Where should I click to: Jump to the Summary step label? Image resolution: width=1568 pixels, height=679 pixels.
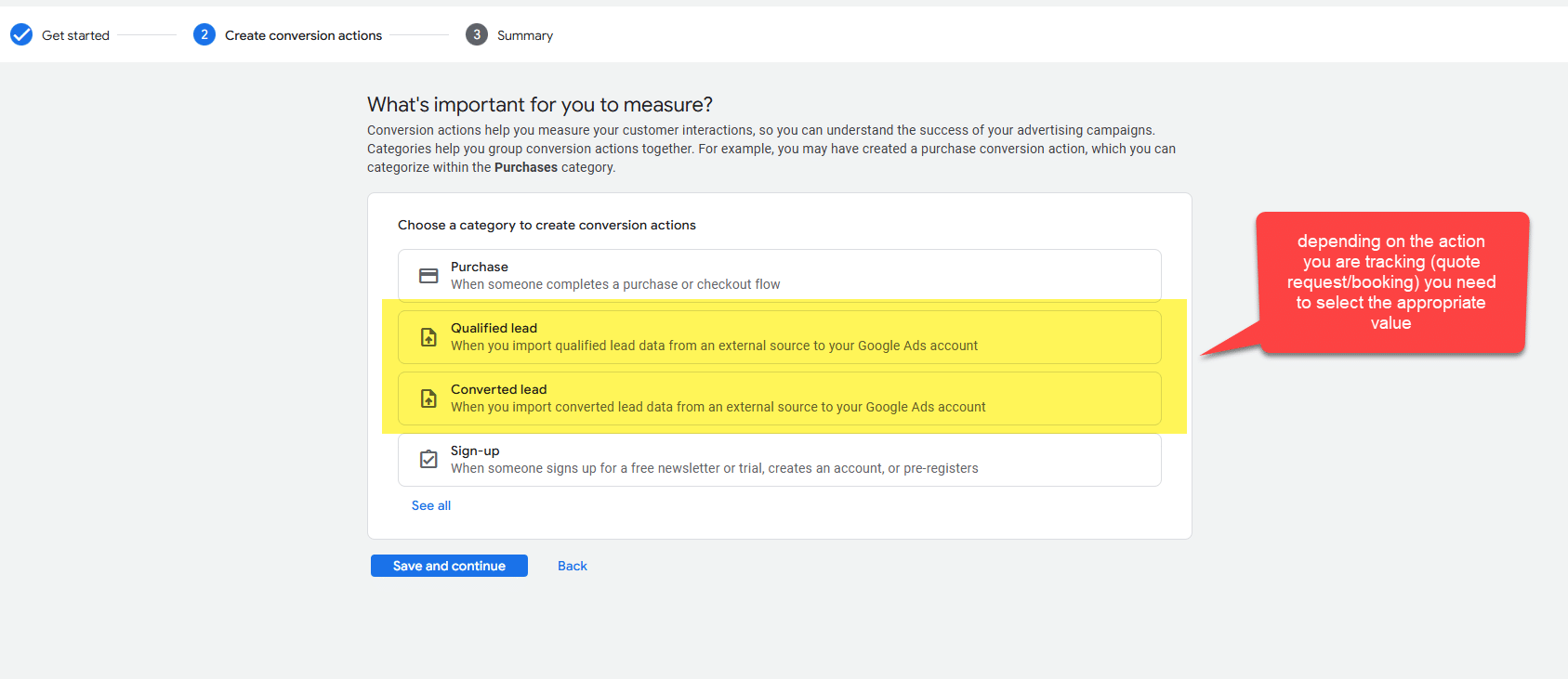point(524,36)
